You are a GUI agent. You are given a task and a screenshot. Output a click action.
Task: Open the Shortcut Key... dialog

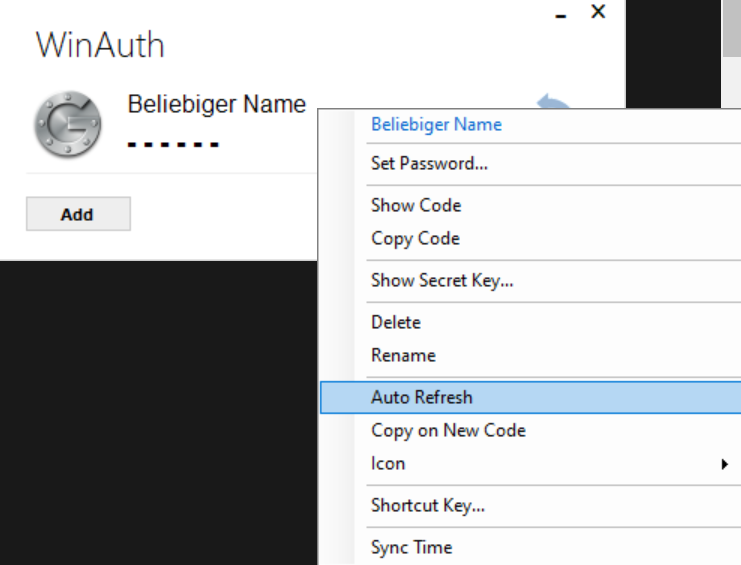tap(427, 505)
